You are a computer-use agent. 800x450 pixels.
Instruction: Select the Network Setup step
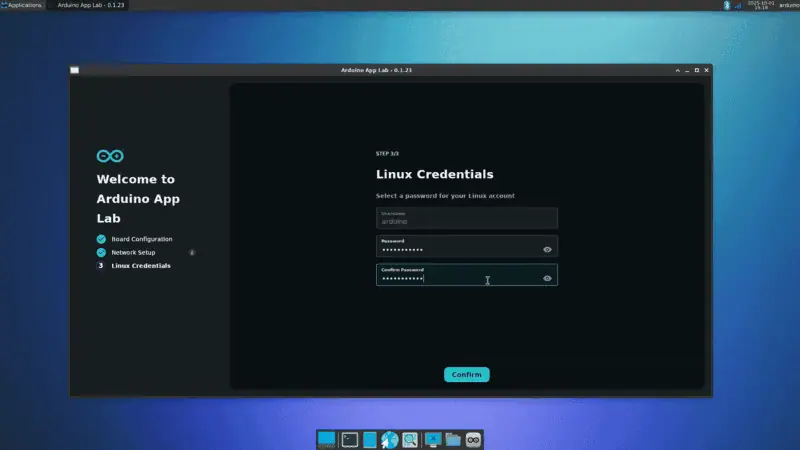tap(133, 252)
